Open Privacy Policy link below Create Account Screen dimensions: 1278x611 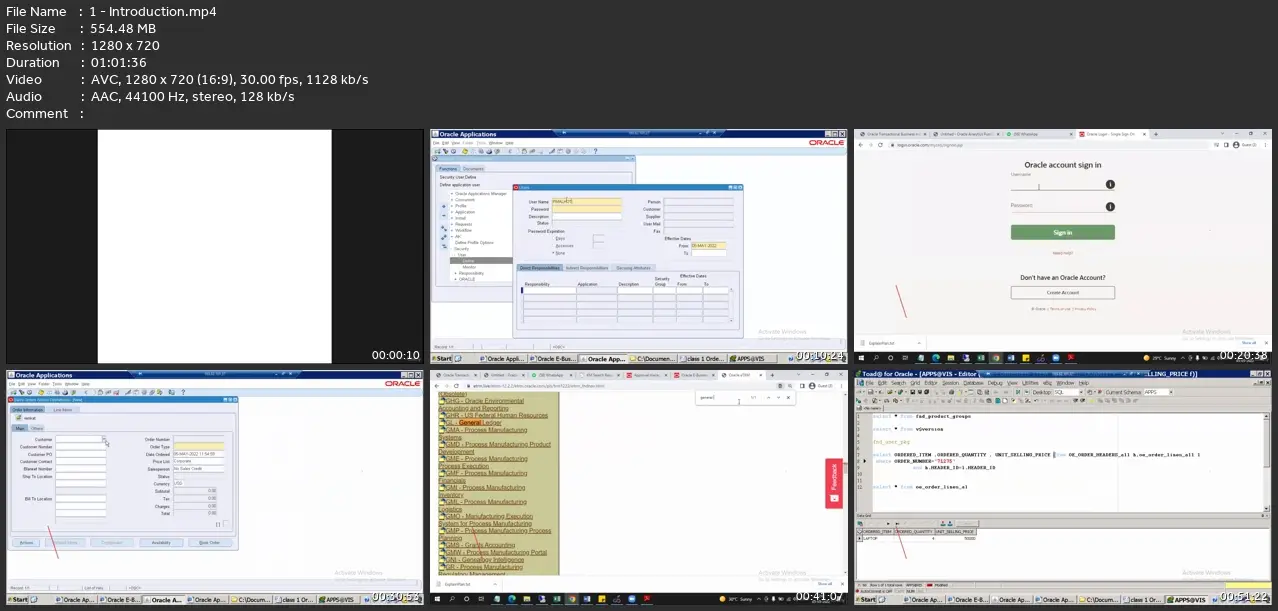coord(1083,309)
